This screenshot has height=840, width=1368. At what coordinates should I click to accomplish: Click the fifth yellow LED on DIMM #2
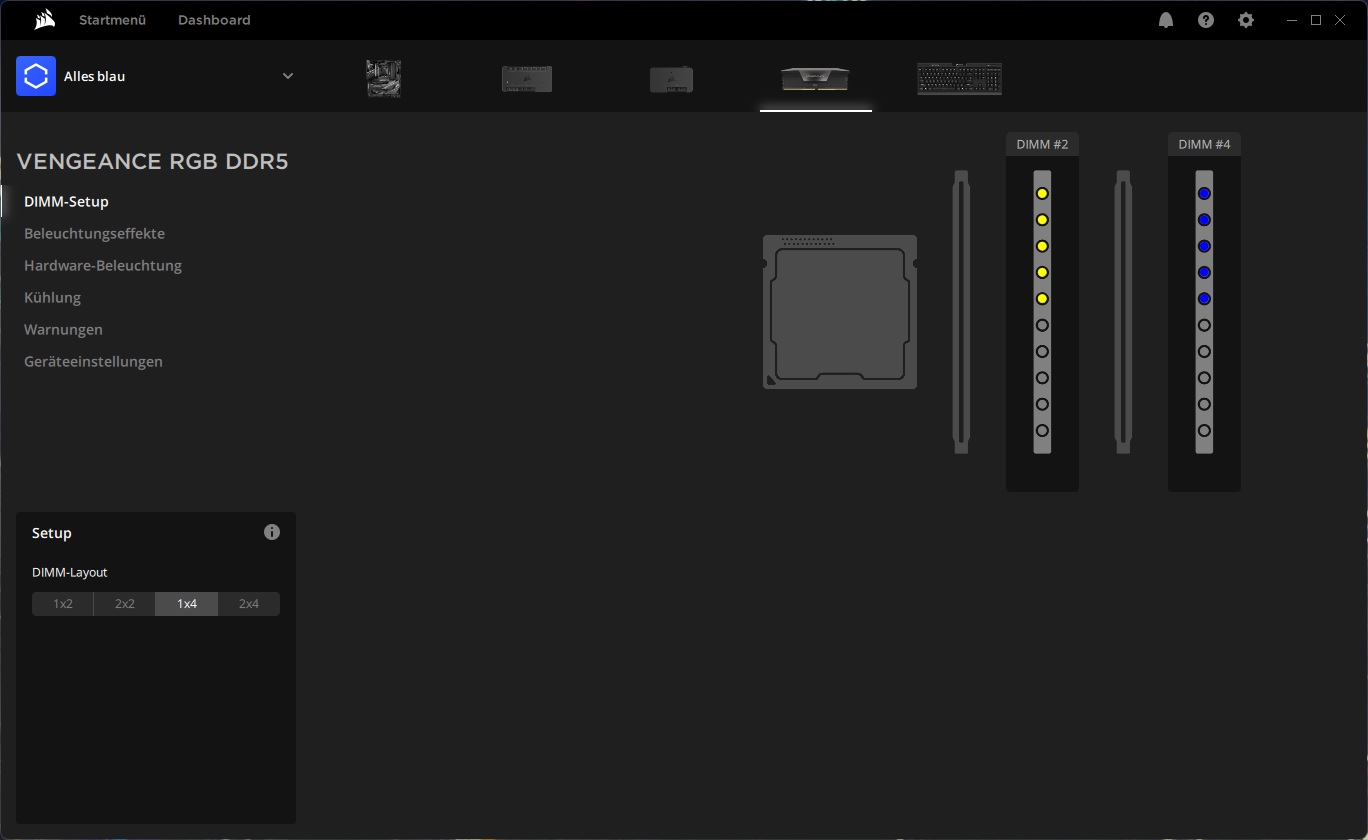click(x=1042, y=299)
